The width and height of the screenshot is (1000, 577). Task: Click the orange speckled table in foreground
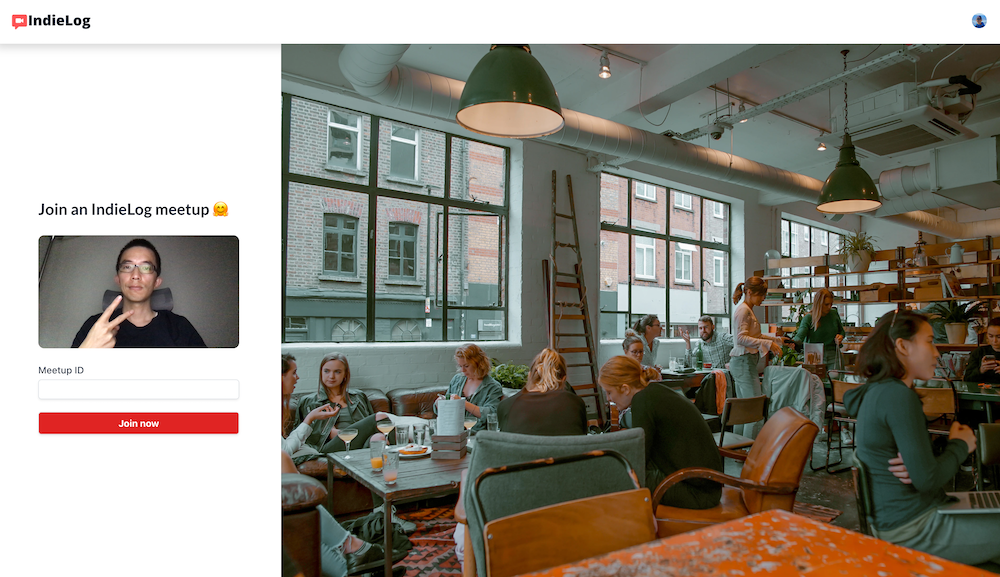pyautogui.click(x=753, y=545)
